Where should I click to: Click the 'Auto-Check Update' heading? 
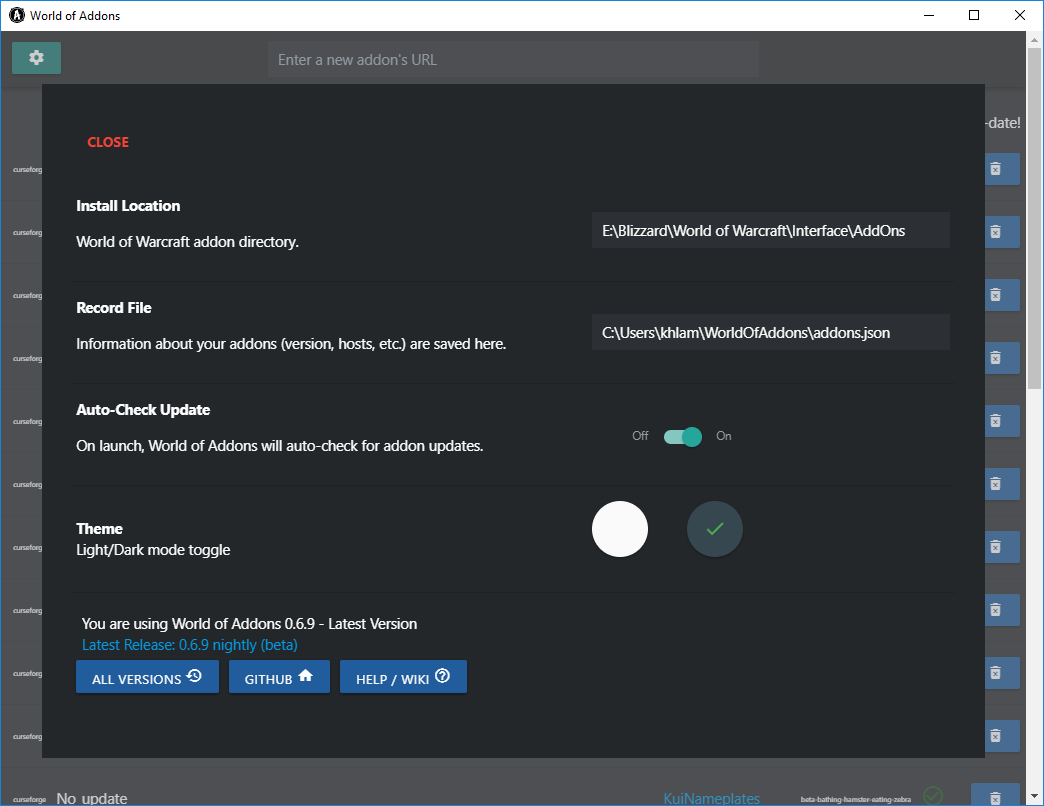coord(143,409)
